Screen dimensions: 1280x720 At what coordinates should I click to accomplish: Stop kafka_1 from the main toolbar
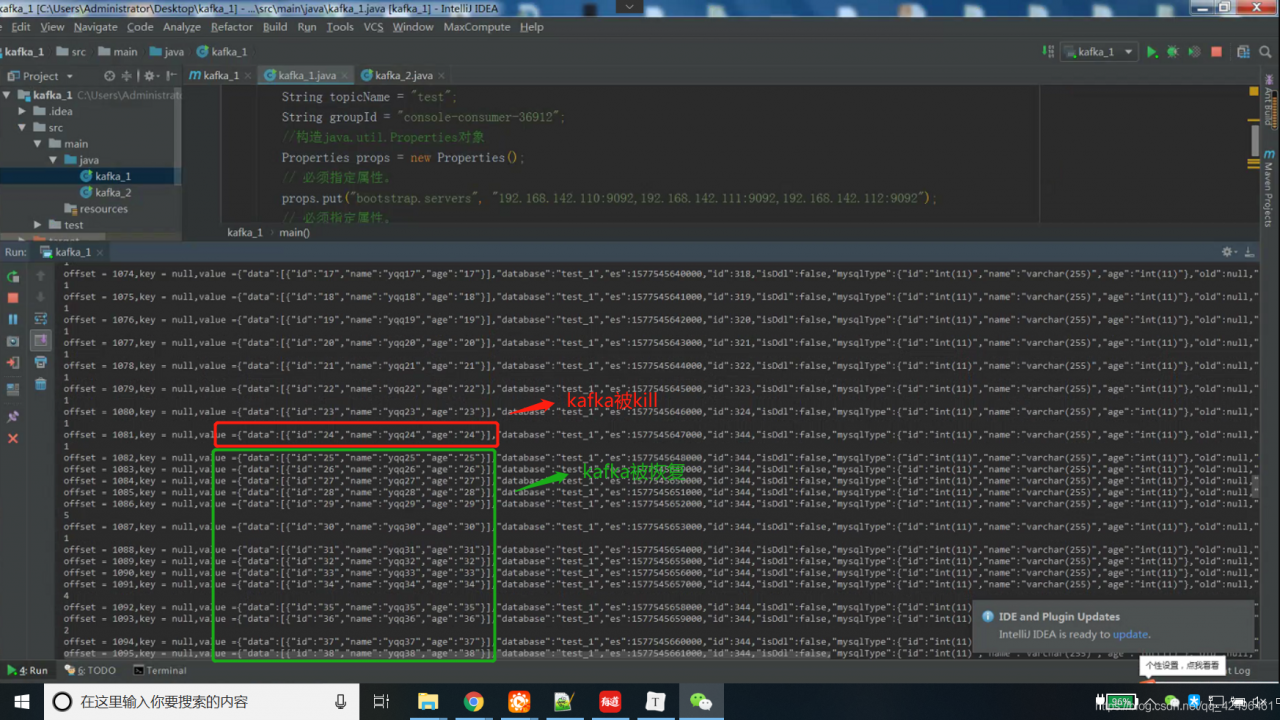[x=1216, y=52]
